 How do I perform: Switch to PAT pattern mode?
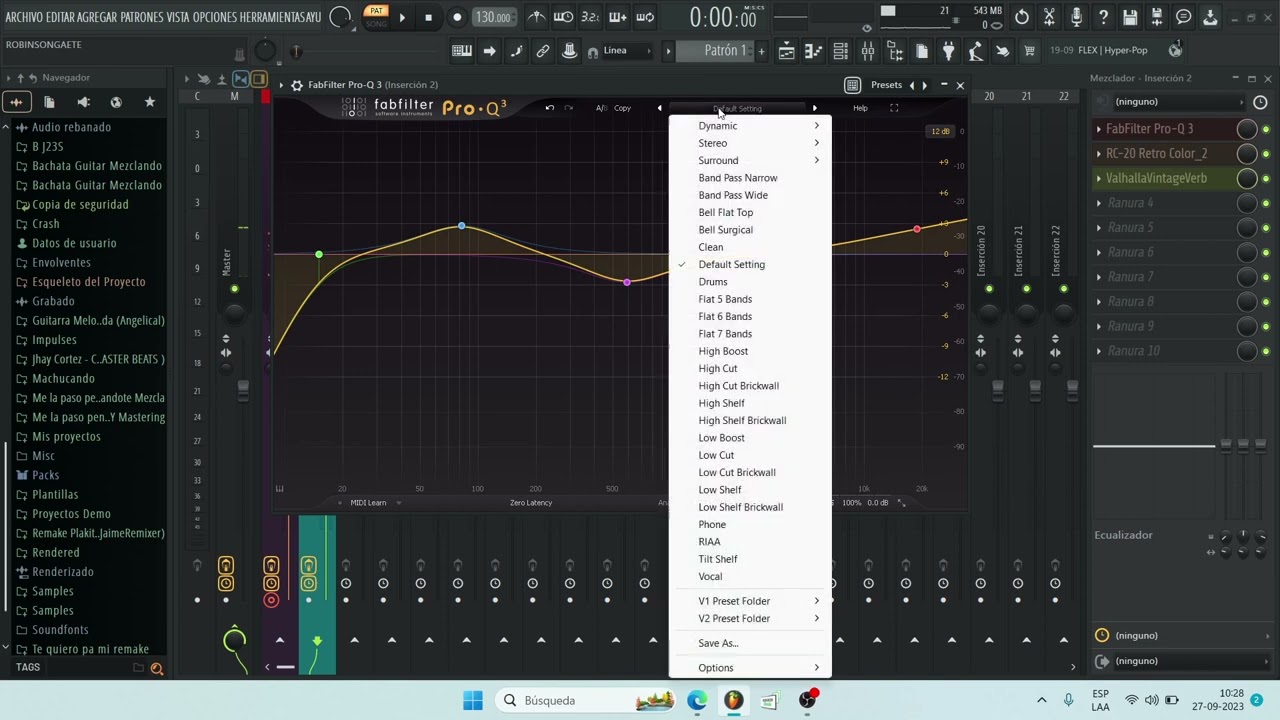coord(376,11)
